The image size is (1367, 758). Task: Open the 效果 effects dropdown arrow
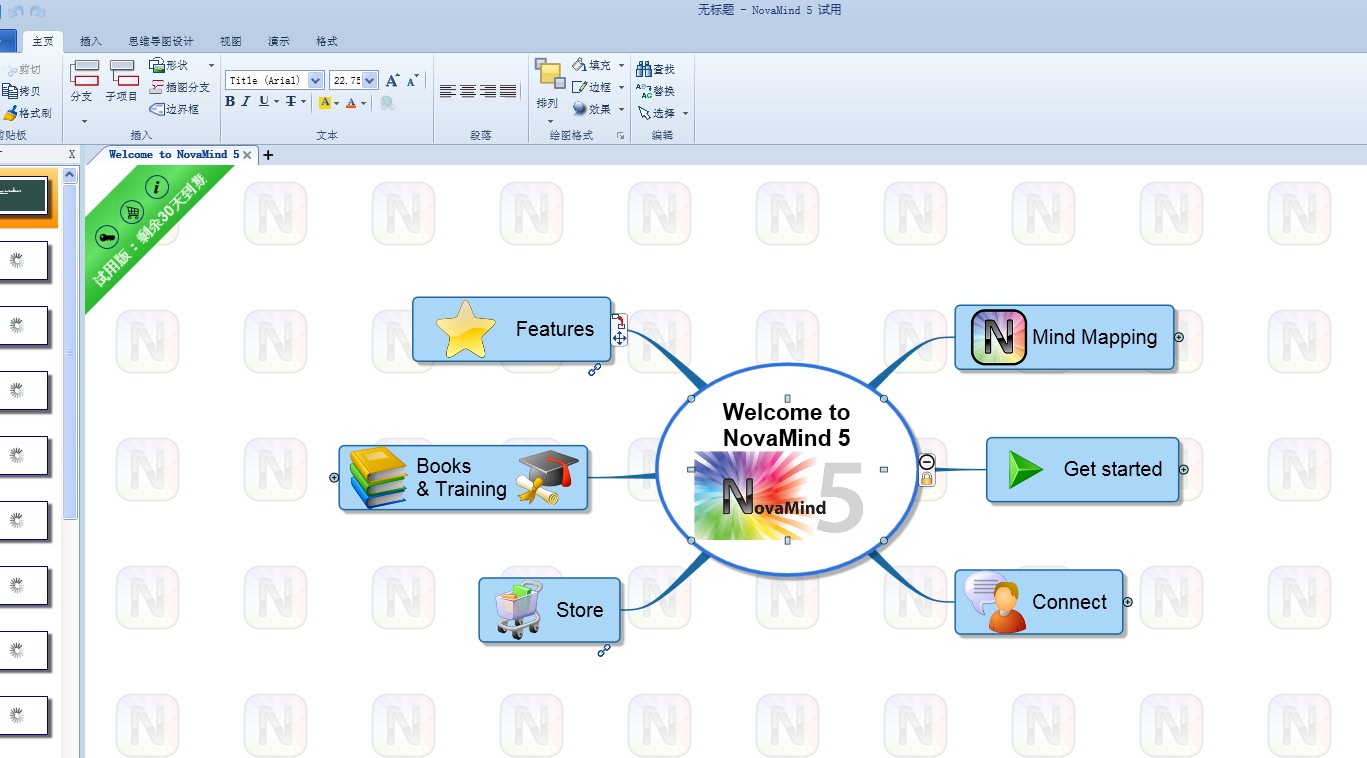[x=621, y=110]
